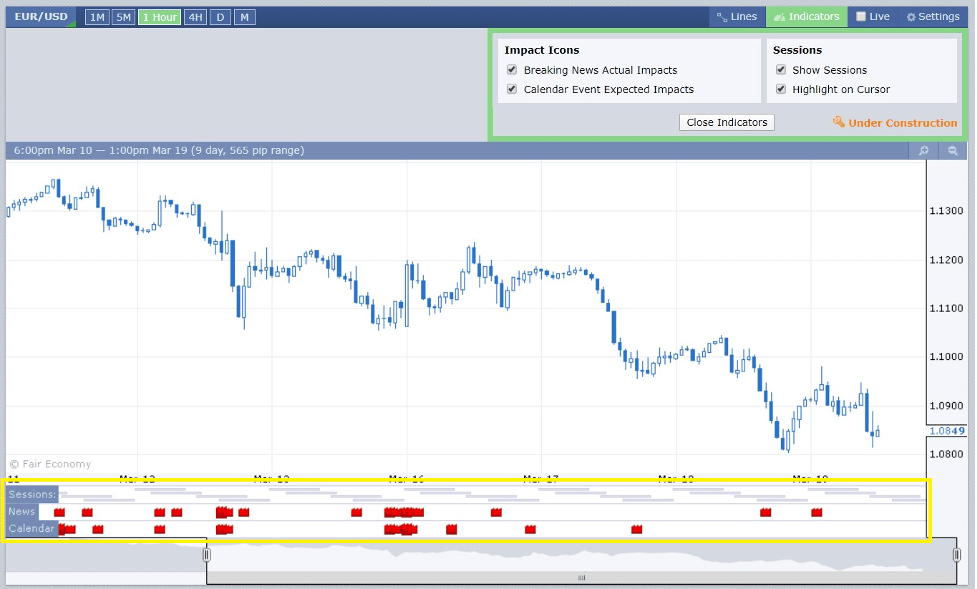Click a red Calendar impact marker
Image resolution: width=977 pixels, height=589 pixels.
65,529
